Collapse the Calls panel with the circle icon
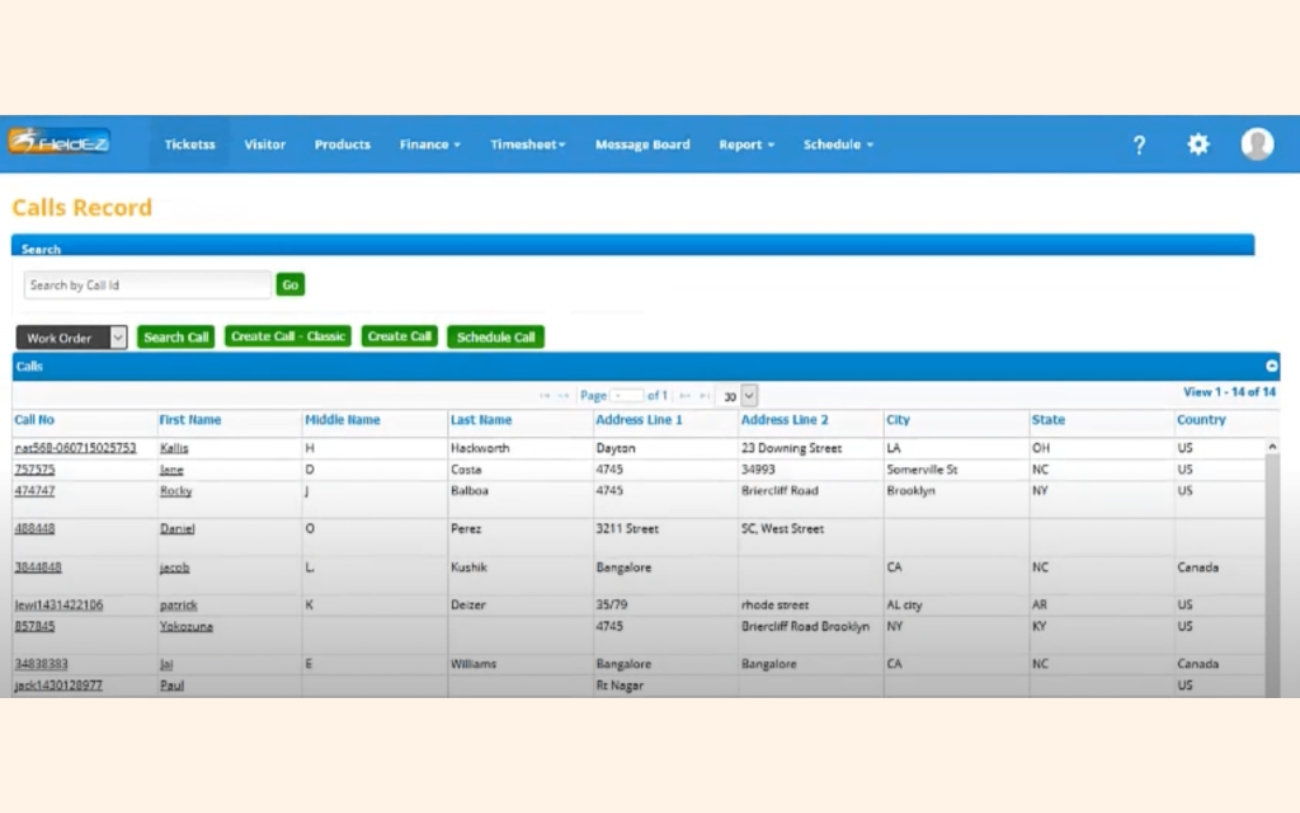The height and width of the screenshot is (813, 1300). [x=1272, y=367]
